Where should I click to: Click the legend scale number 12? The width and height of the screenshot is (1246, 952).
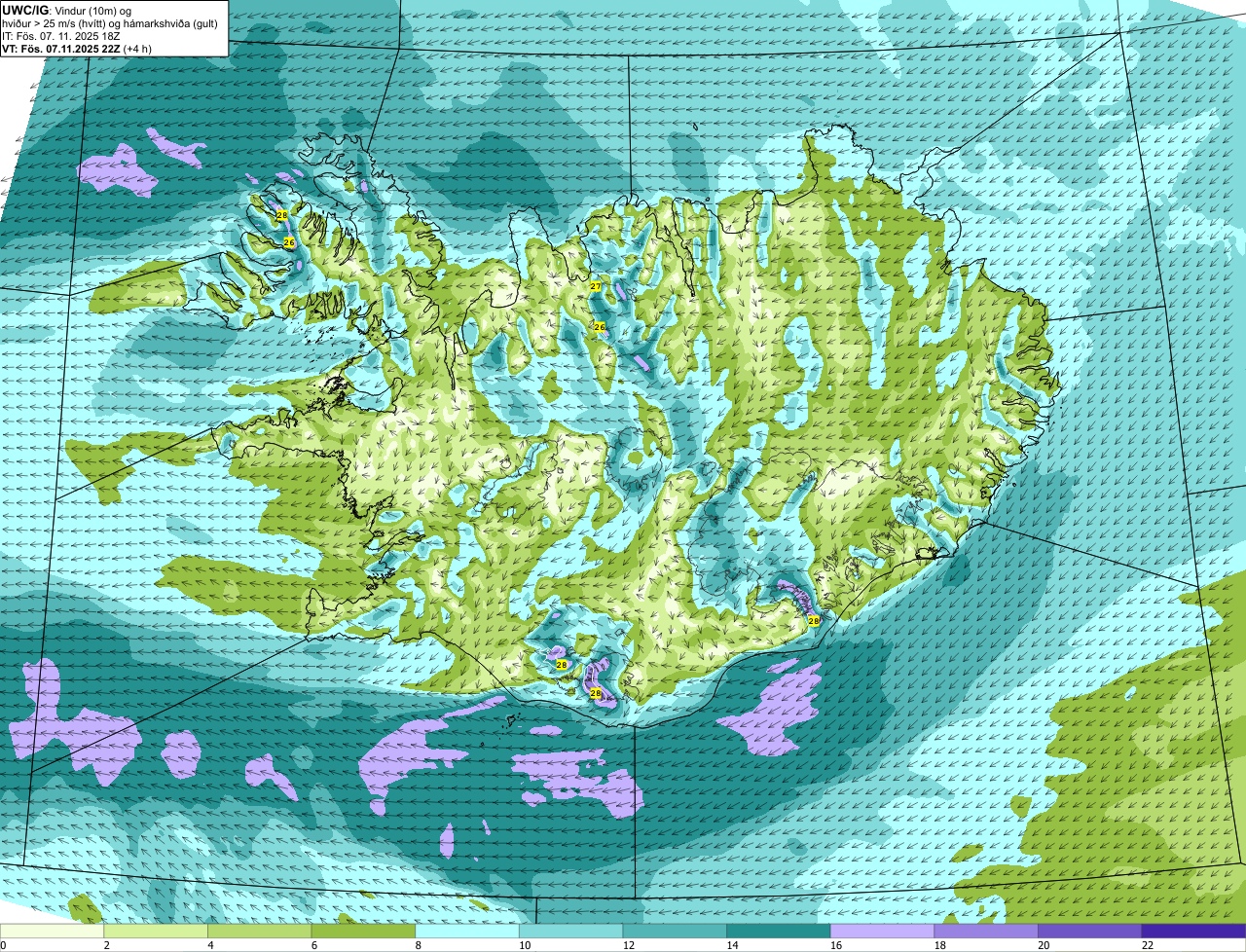[x=628, y=945]
